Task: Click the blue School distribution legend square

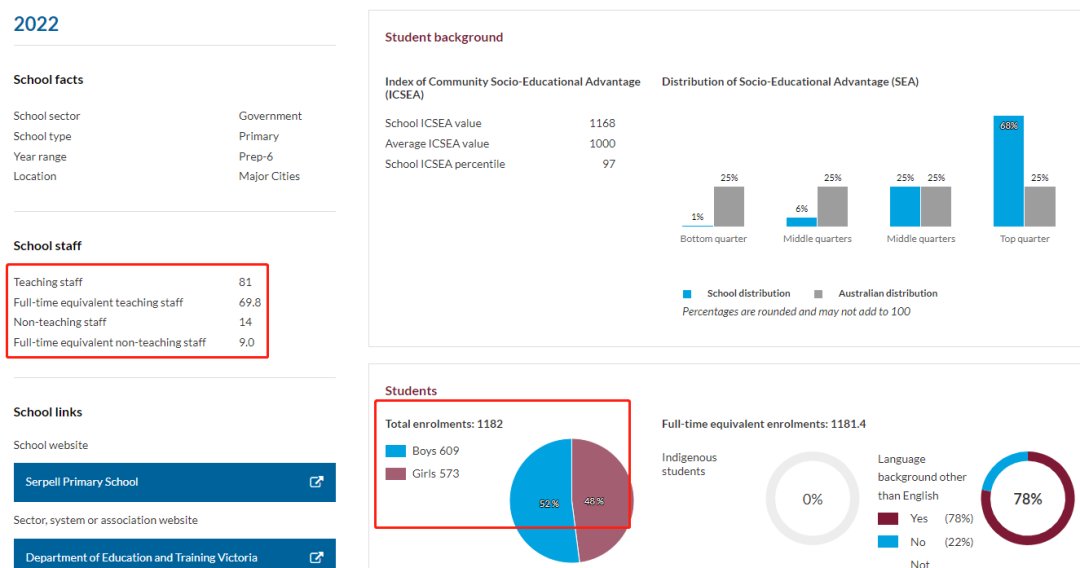Action: (x=687, y=294)
